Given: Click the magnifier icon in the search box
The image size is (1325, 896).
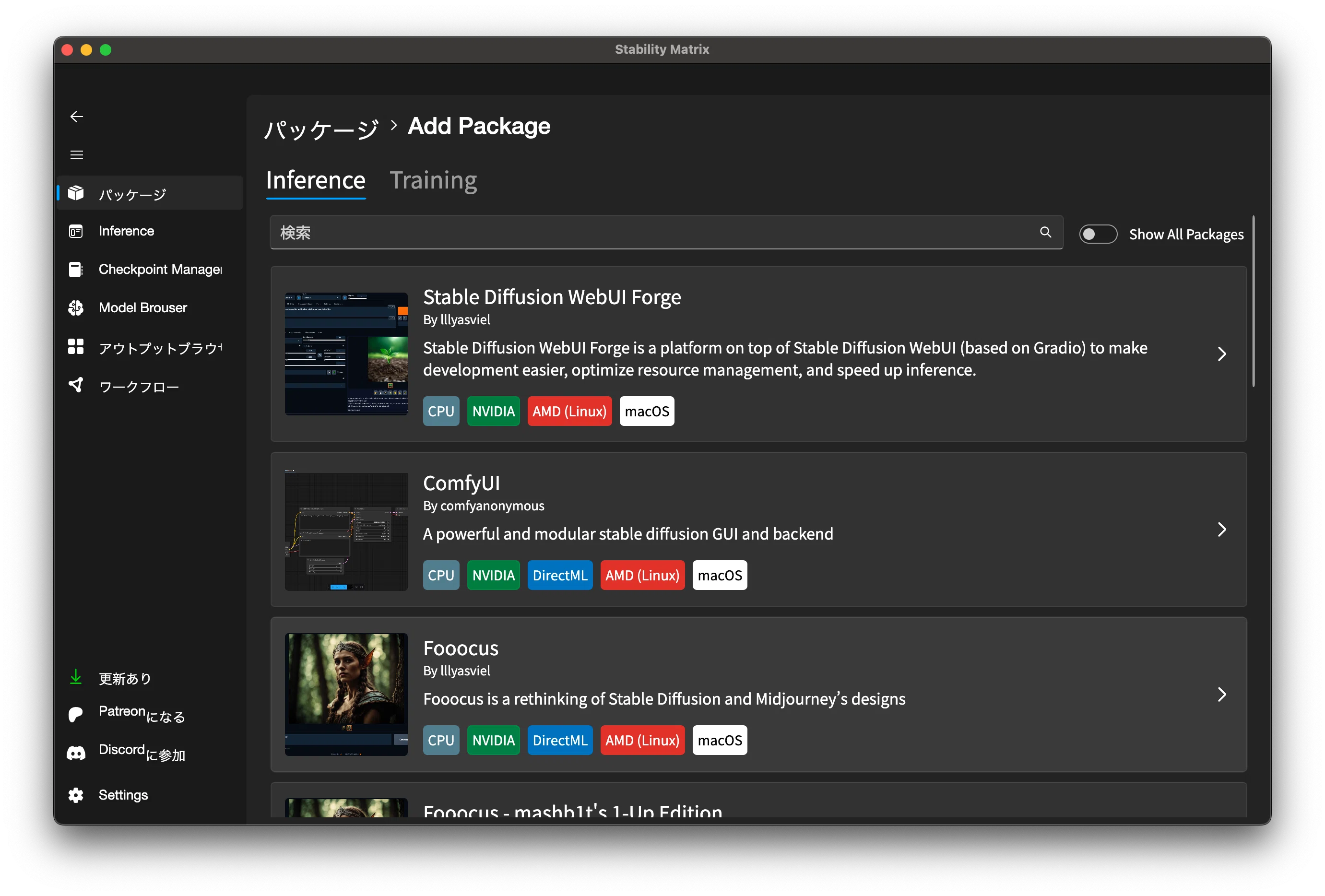Looking at the screenshot, I should [x=1045, y=232].
